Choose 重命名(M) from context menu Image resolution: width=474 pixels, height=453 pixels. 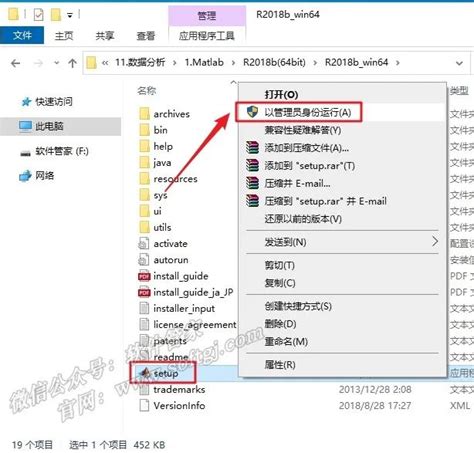tap(342, 341)
